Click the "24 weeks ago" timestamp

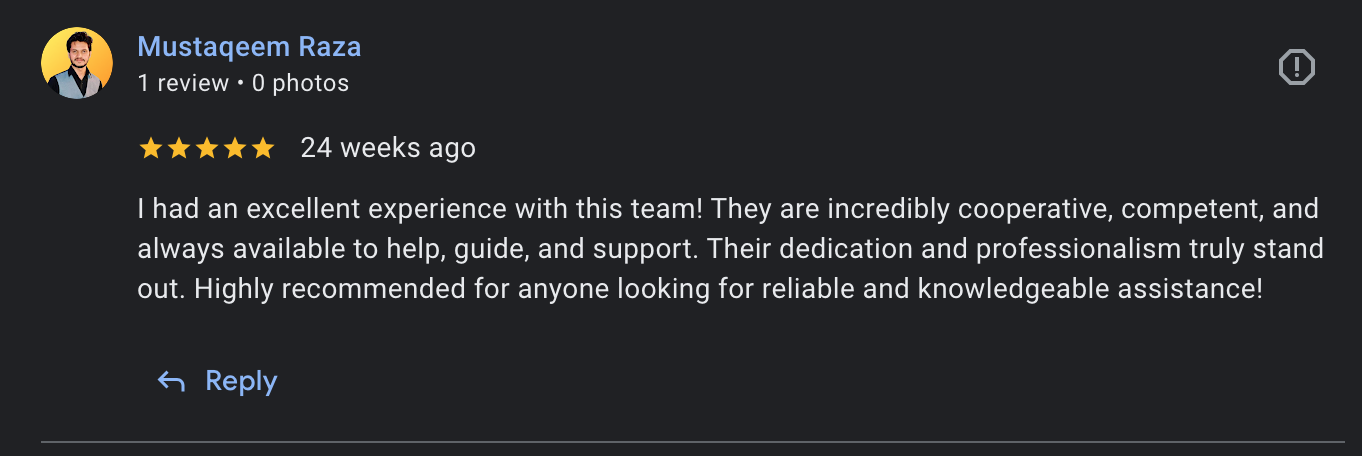(x=388, y=148)
